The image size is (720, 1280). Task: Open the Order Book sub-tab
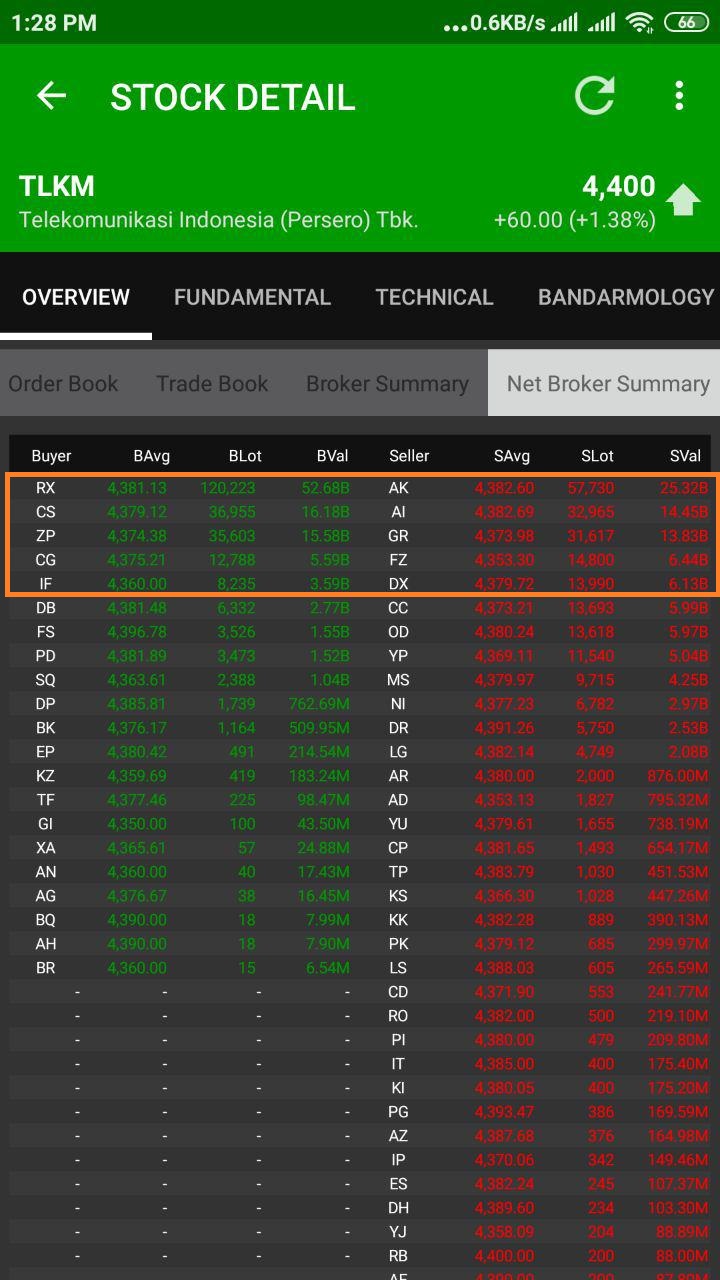click(x=63, y=383)
